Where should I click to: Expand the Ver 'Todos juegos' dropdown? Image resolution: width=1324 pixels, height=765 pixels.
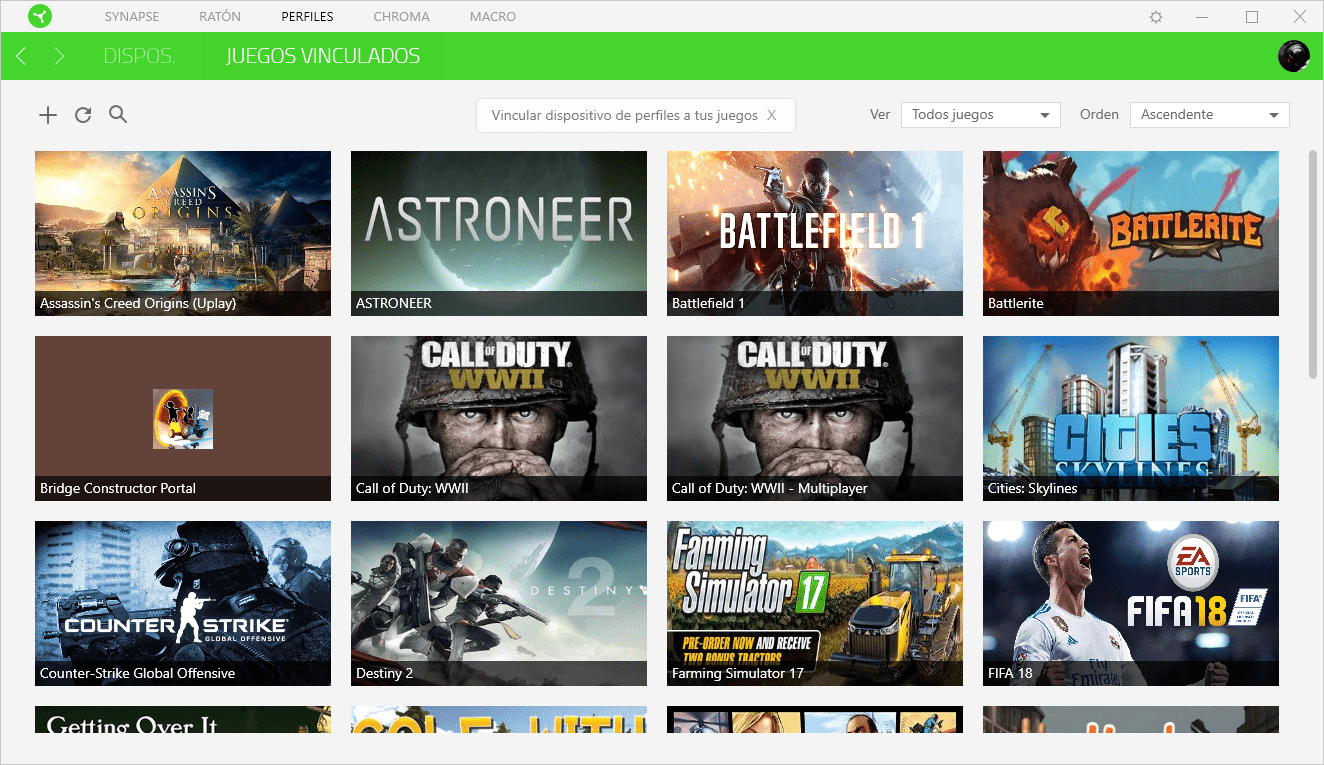(980, 115)
